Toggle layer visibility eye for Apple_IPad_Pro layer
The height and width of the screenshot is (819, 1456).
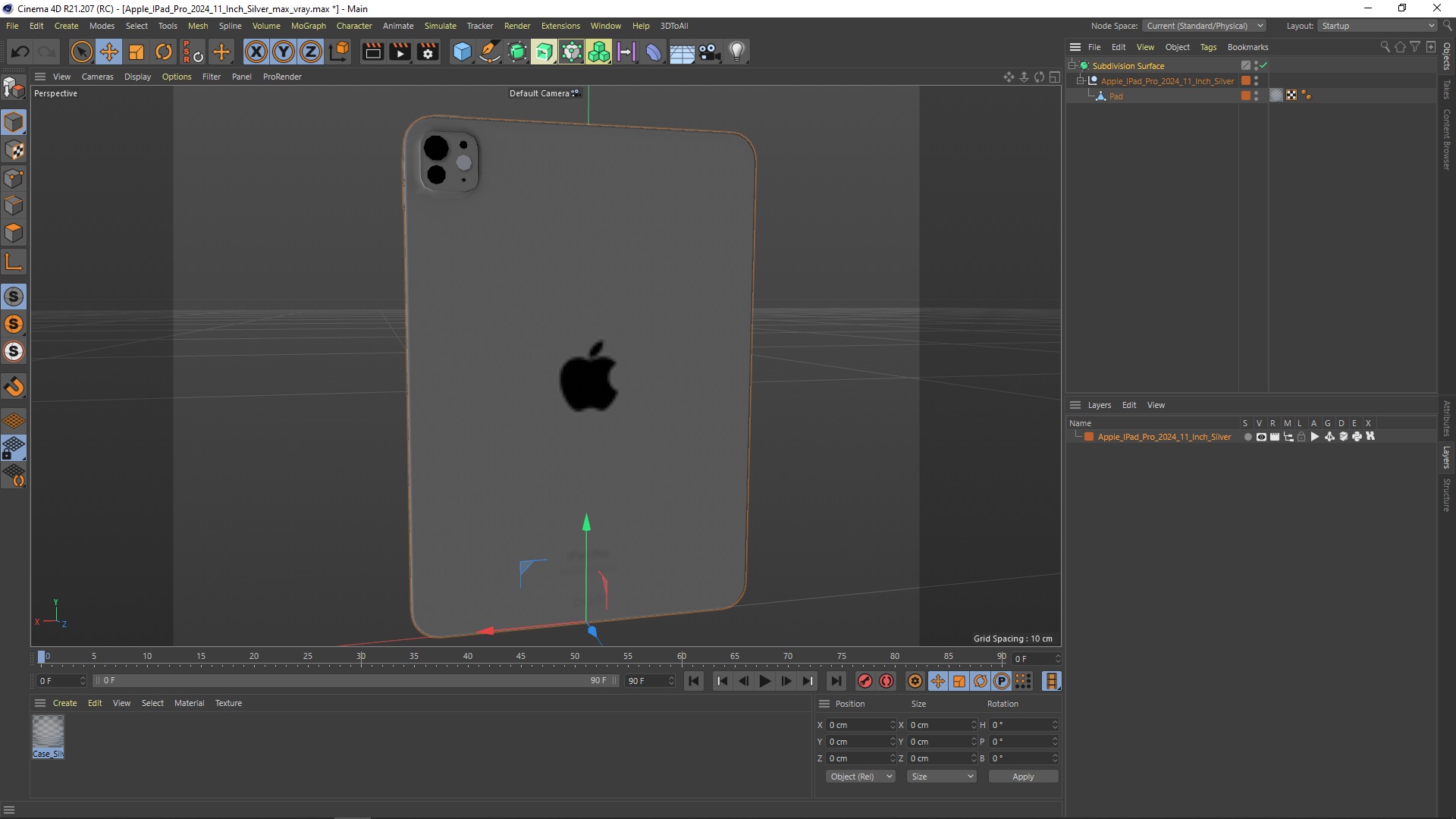[x=1261, y=437]
